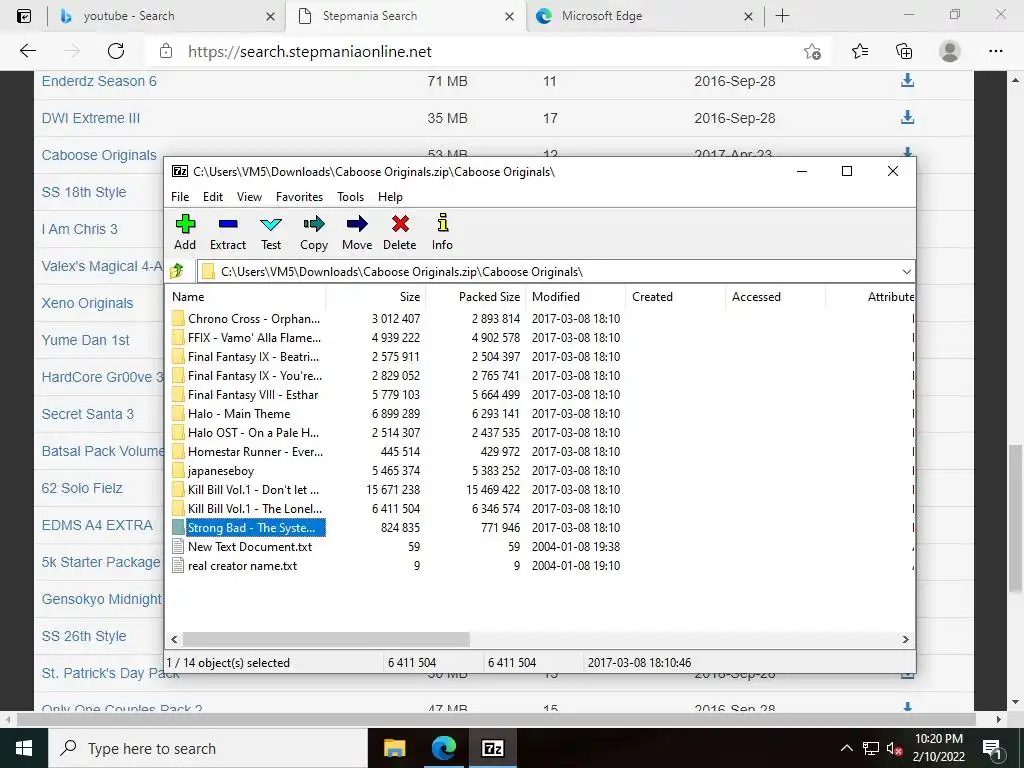Open the Edit menu in 7-Zip

213,197
